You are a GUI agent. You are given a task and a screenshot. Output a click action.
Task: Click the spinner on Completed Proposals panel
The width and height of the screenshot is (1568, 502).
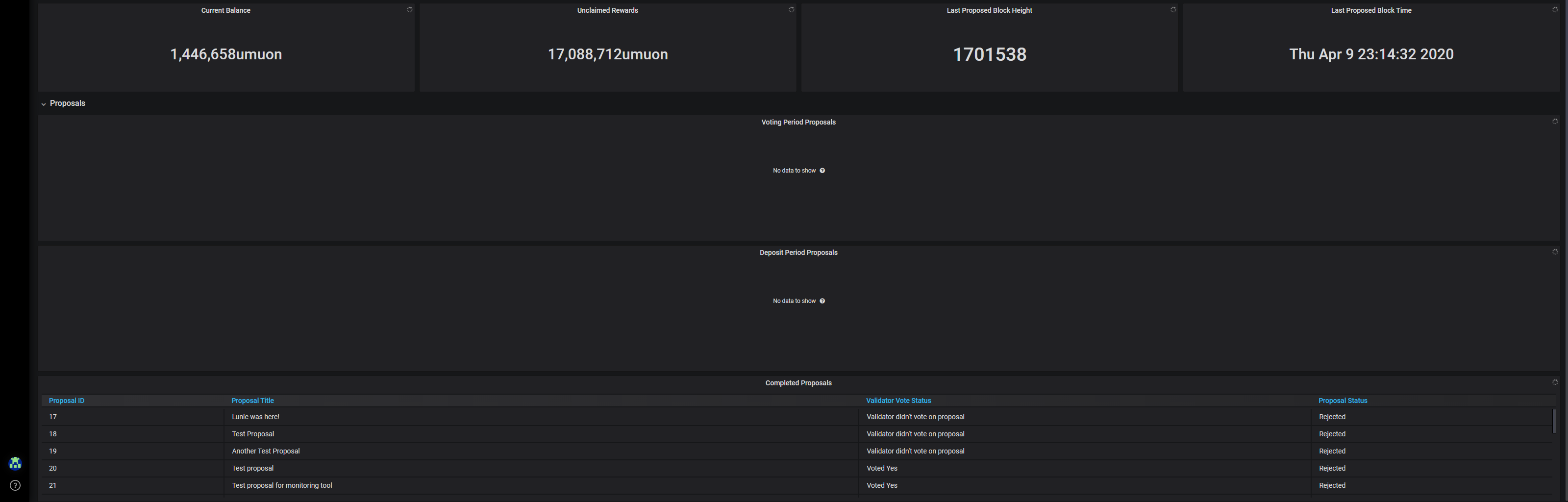pos(1555,382)
